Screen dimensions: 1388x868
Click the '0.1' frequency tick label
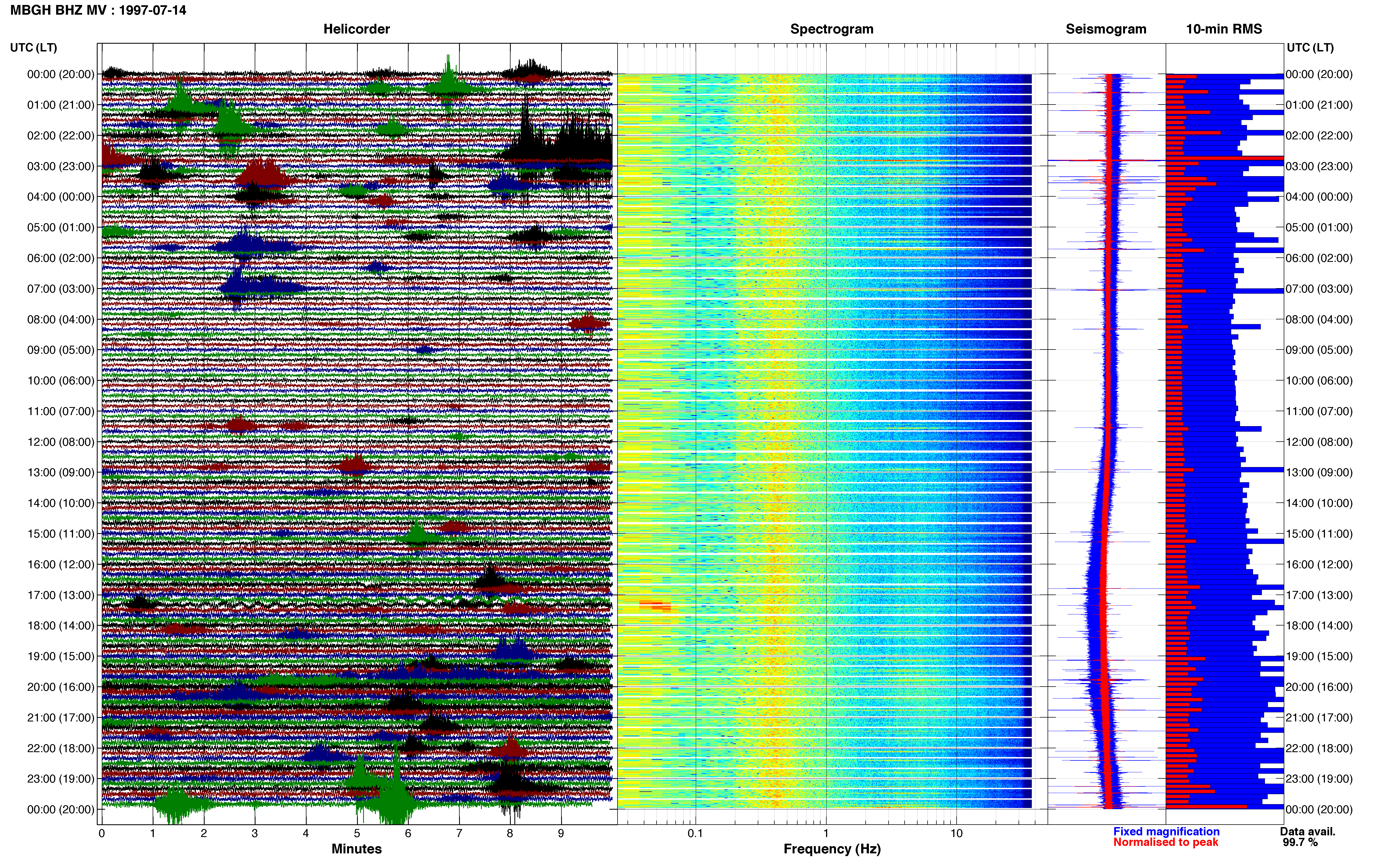point(695,833)
